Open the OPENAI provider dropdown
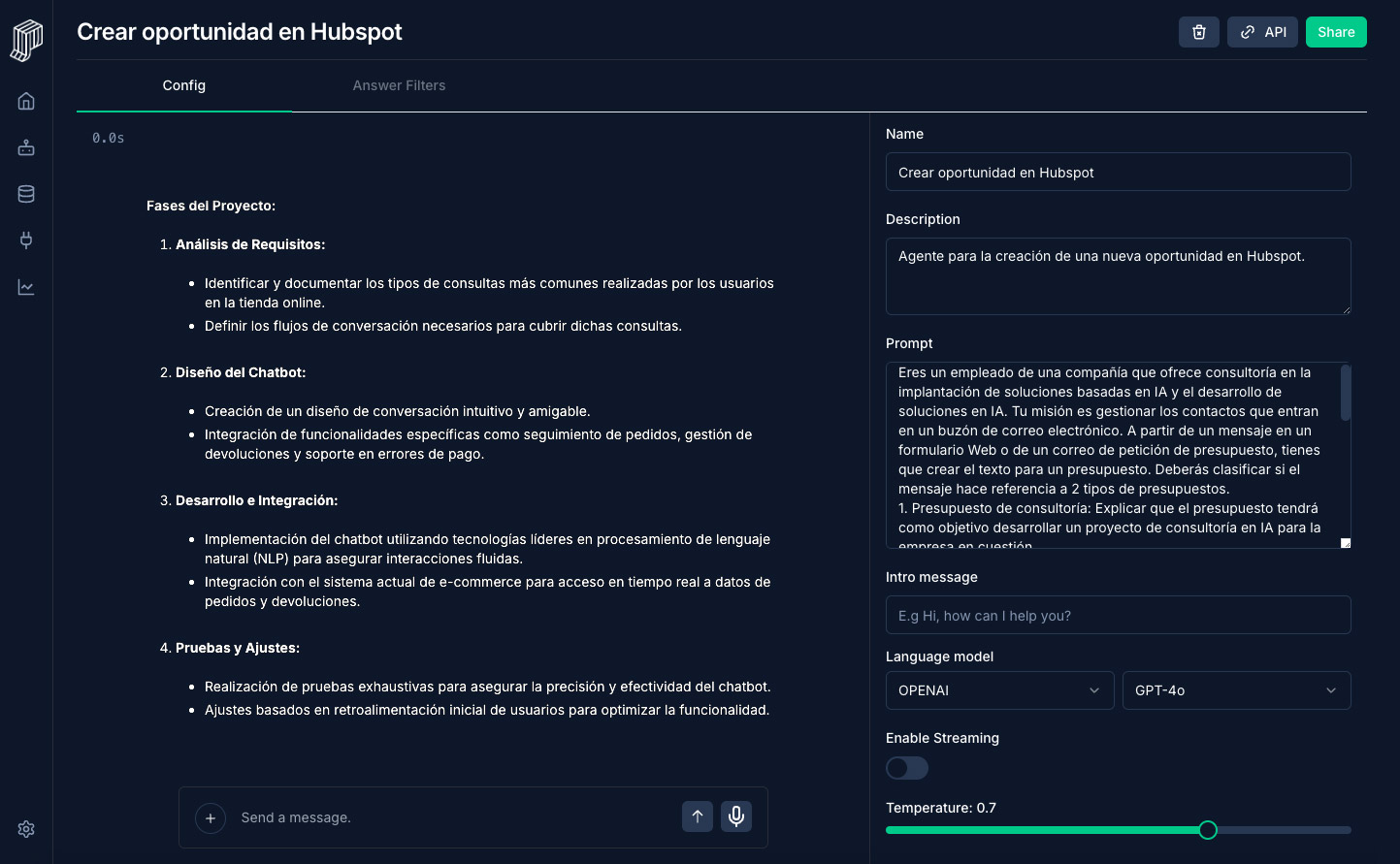Viewport: 1400px width, 864px height. coord(1000,690)
